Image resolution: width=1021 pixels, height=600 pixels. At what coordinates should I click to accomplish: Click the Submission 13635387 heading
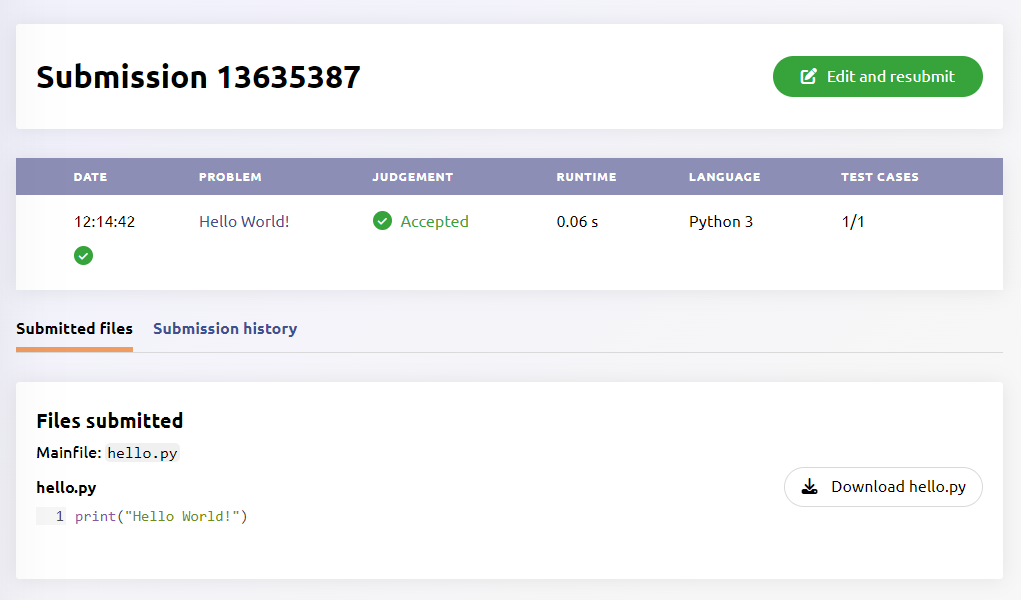click(198, 77)
